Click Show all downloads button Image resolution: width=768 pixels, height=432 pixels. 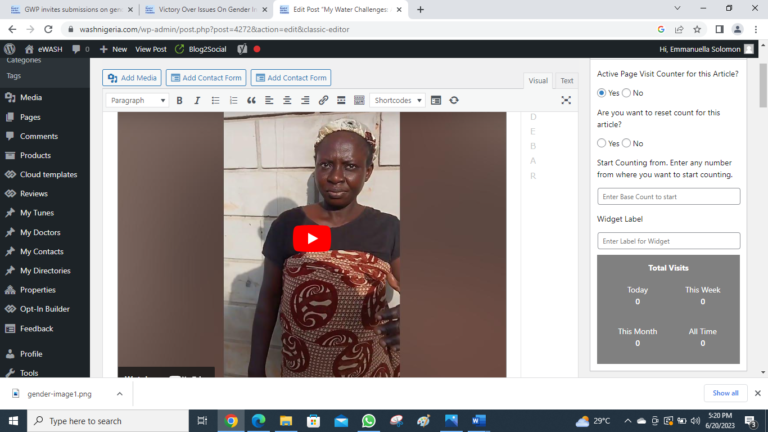pos(725,393)
